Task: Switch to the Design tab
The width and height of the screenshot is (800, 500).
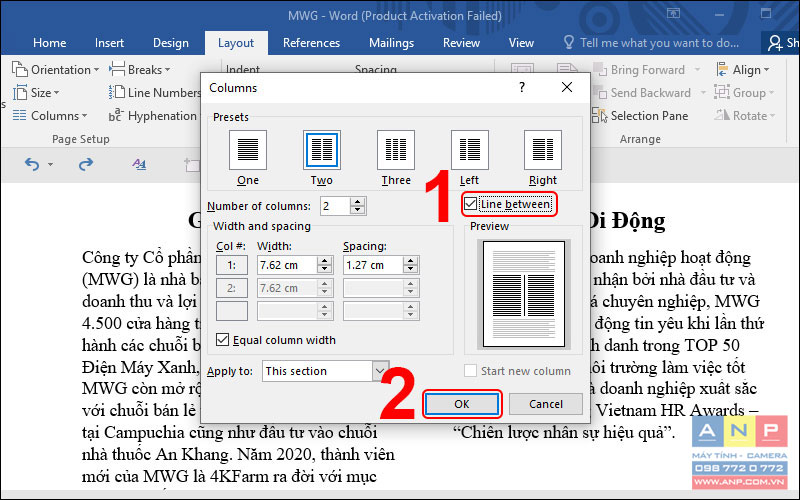Action: coord(171,43)
